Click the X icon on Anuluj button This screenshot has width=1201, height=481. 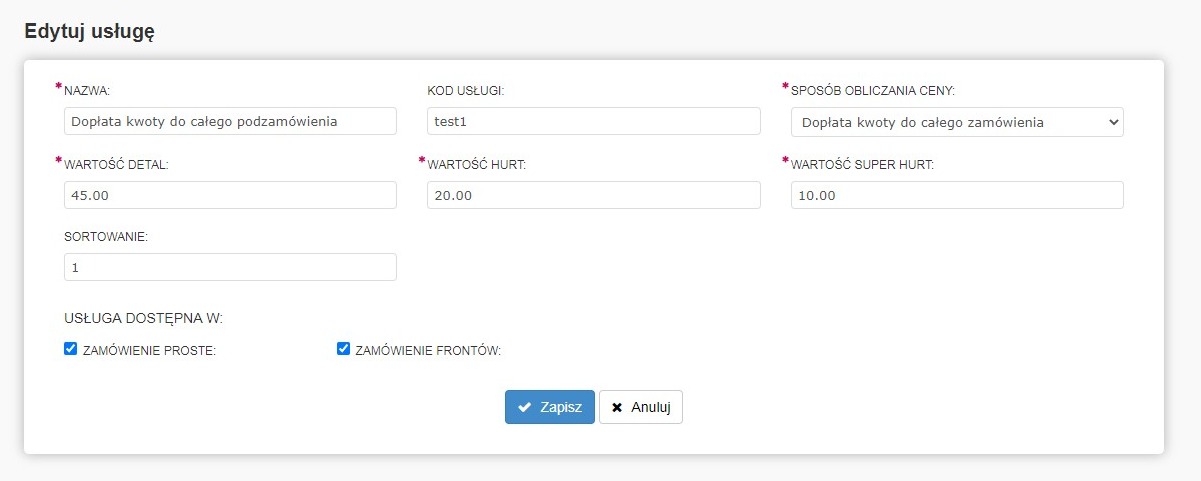coord(617,407)
